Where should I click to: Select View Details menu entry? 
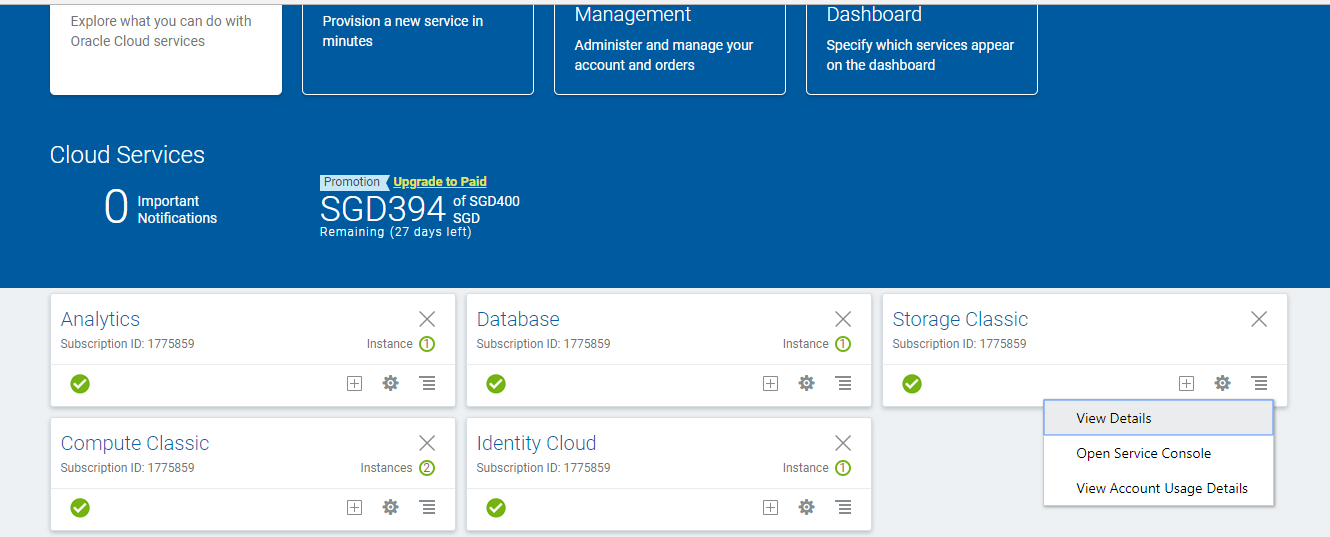coord(1158,418)
